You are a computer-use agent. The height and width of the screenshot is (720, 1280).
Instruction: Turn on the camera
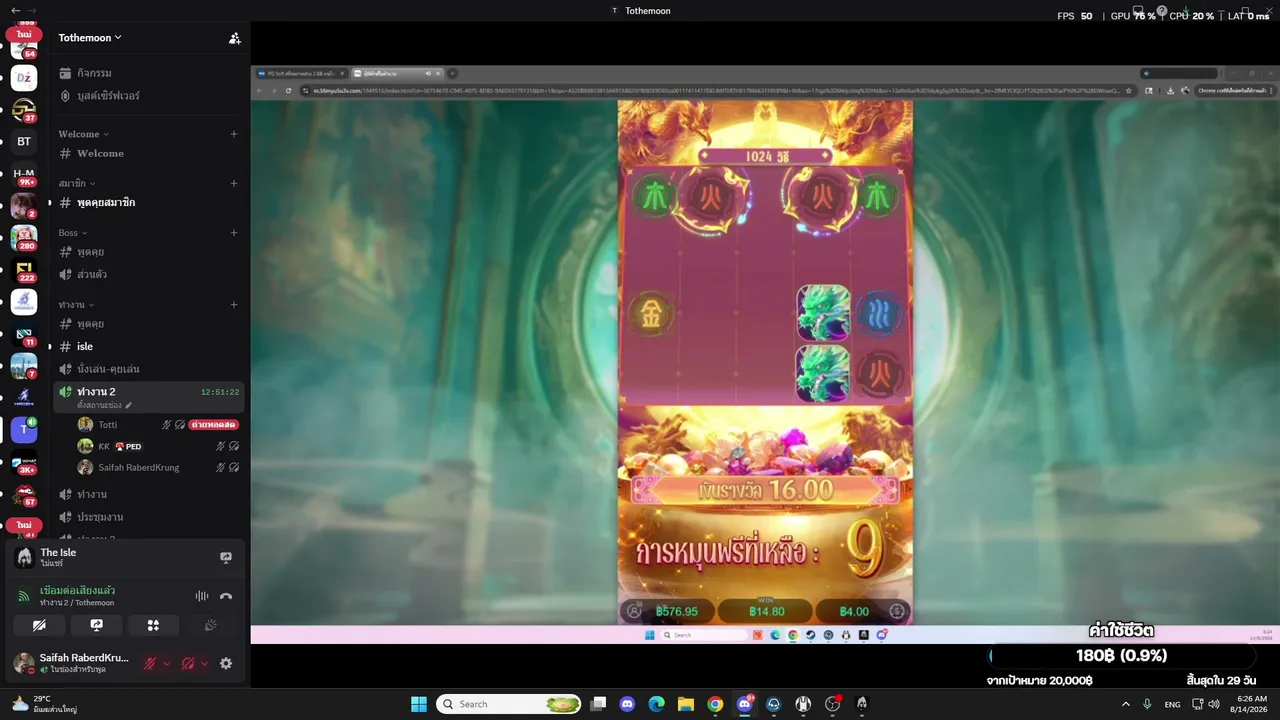click(x=39, y=625)
